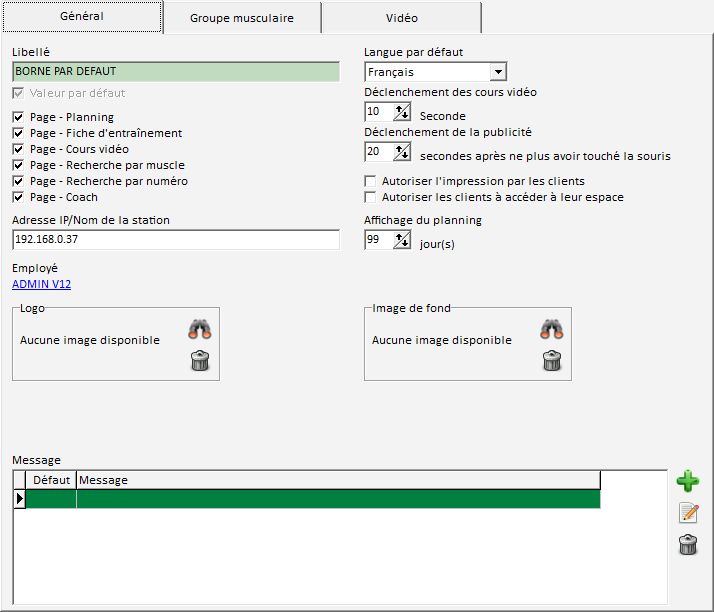The image size is (714, 612).
Task: Switch to the Groupe musculaire tab
Action: coord(242,18)
